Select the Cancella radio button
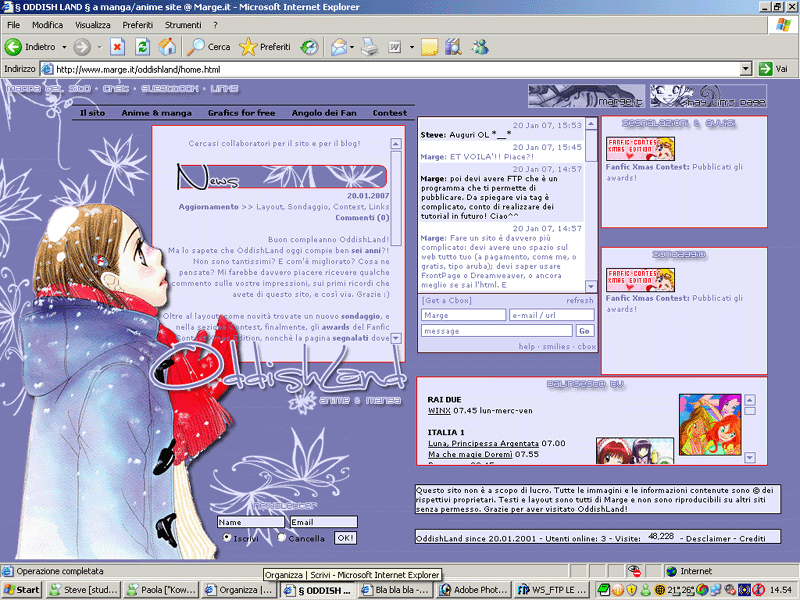Screen dimensions: 800x600 [282, 537]
